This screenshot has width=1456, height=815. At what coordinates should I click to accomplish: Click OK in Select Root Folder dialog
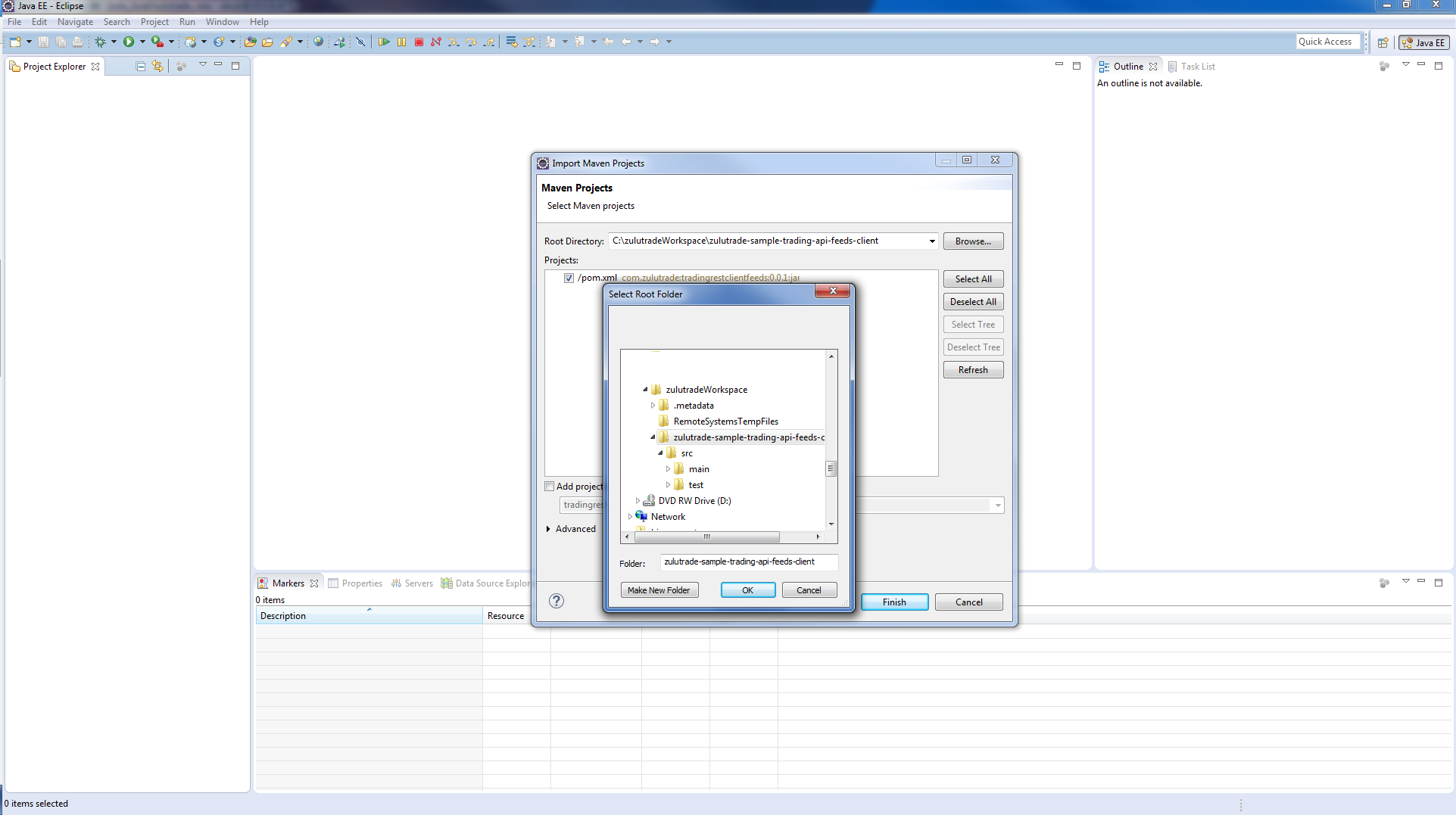pos(747,590)
